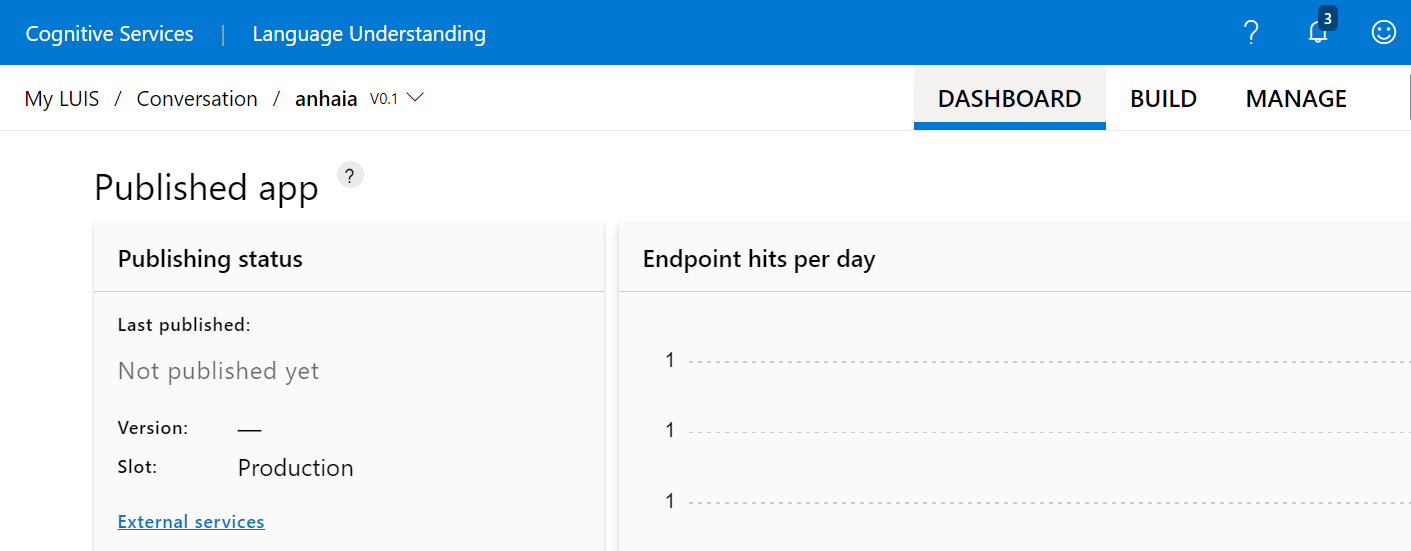Go to the MANAGE tab
The width and height of the screenshot is (1411, 551).
pyautogui.click(x=1295, y=99)
